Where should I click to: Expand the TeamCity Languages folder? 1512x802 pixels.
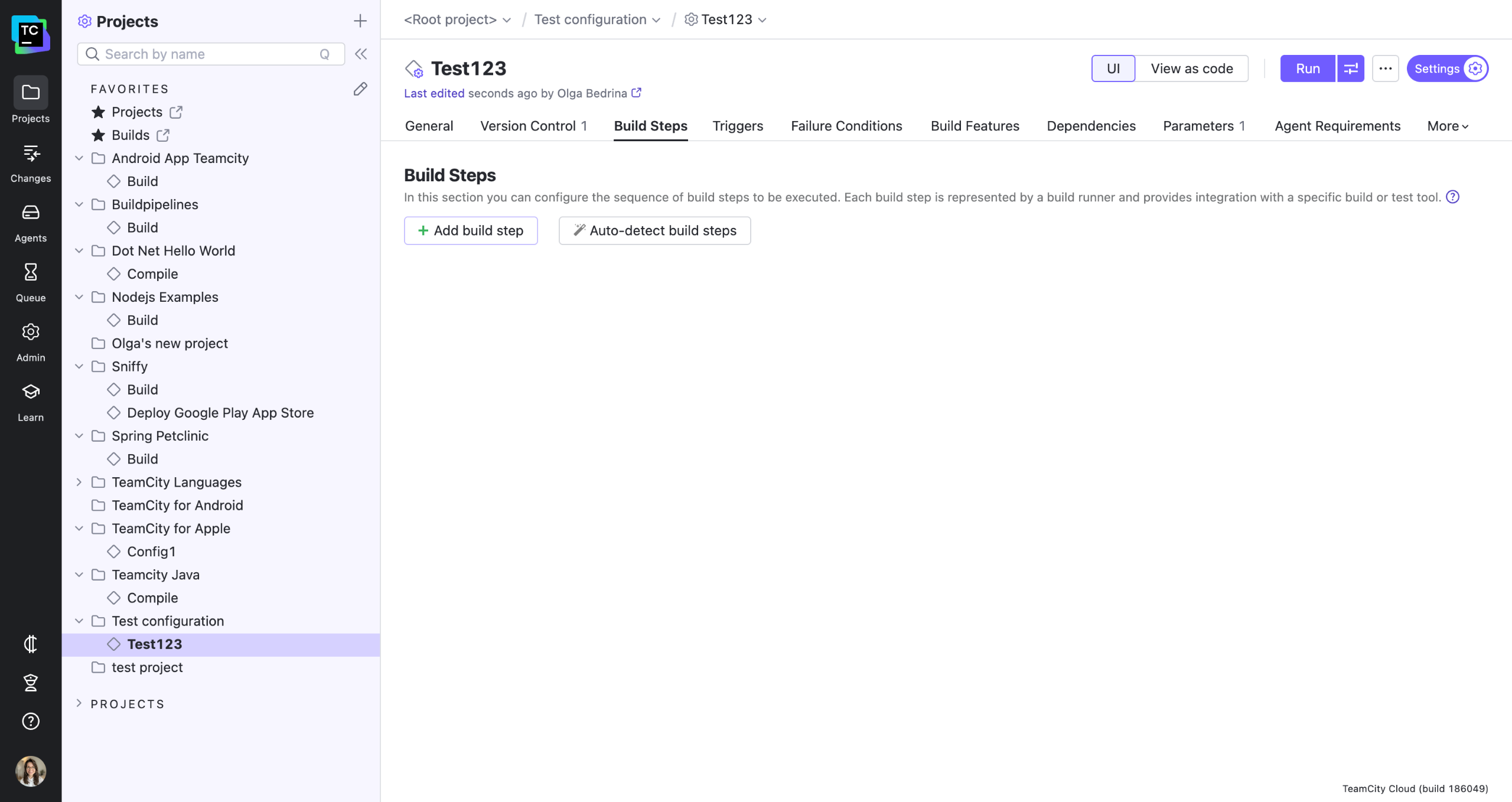pos(79,482)
